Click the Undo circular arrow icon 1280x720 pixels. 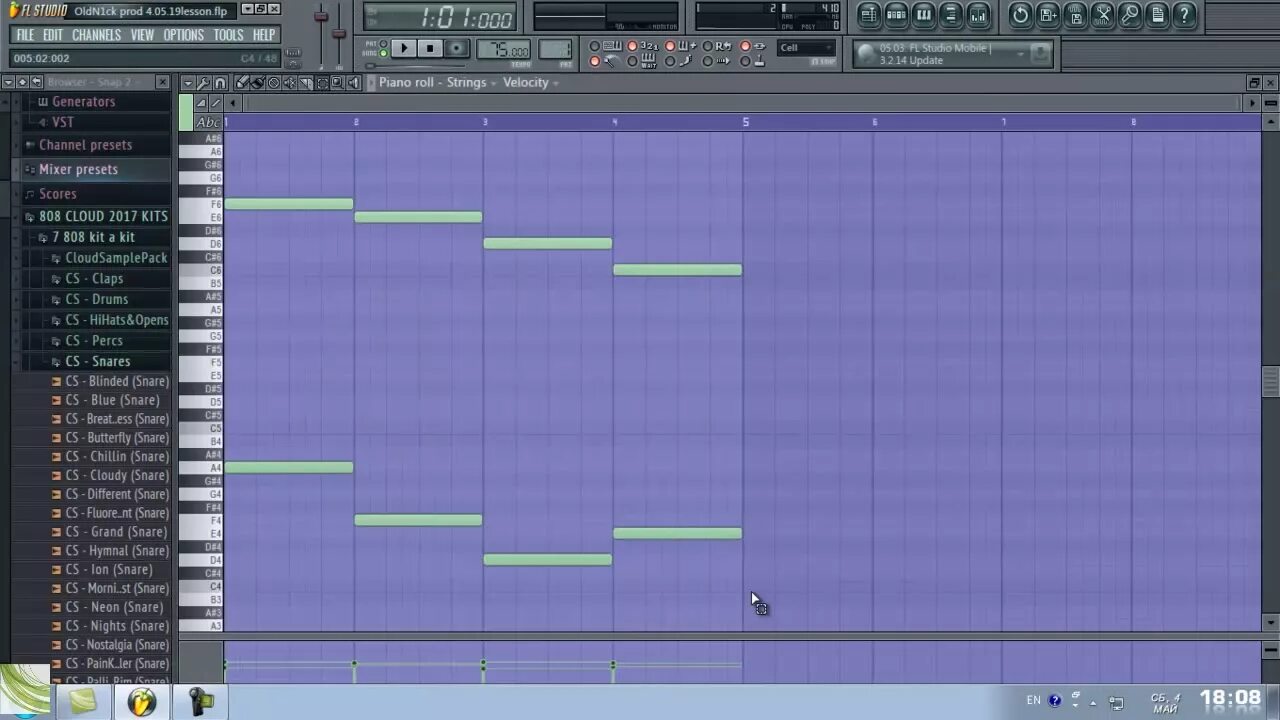point(1020,14)
